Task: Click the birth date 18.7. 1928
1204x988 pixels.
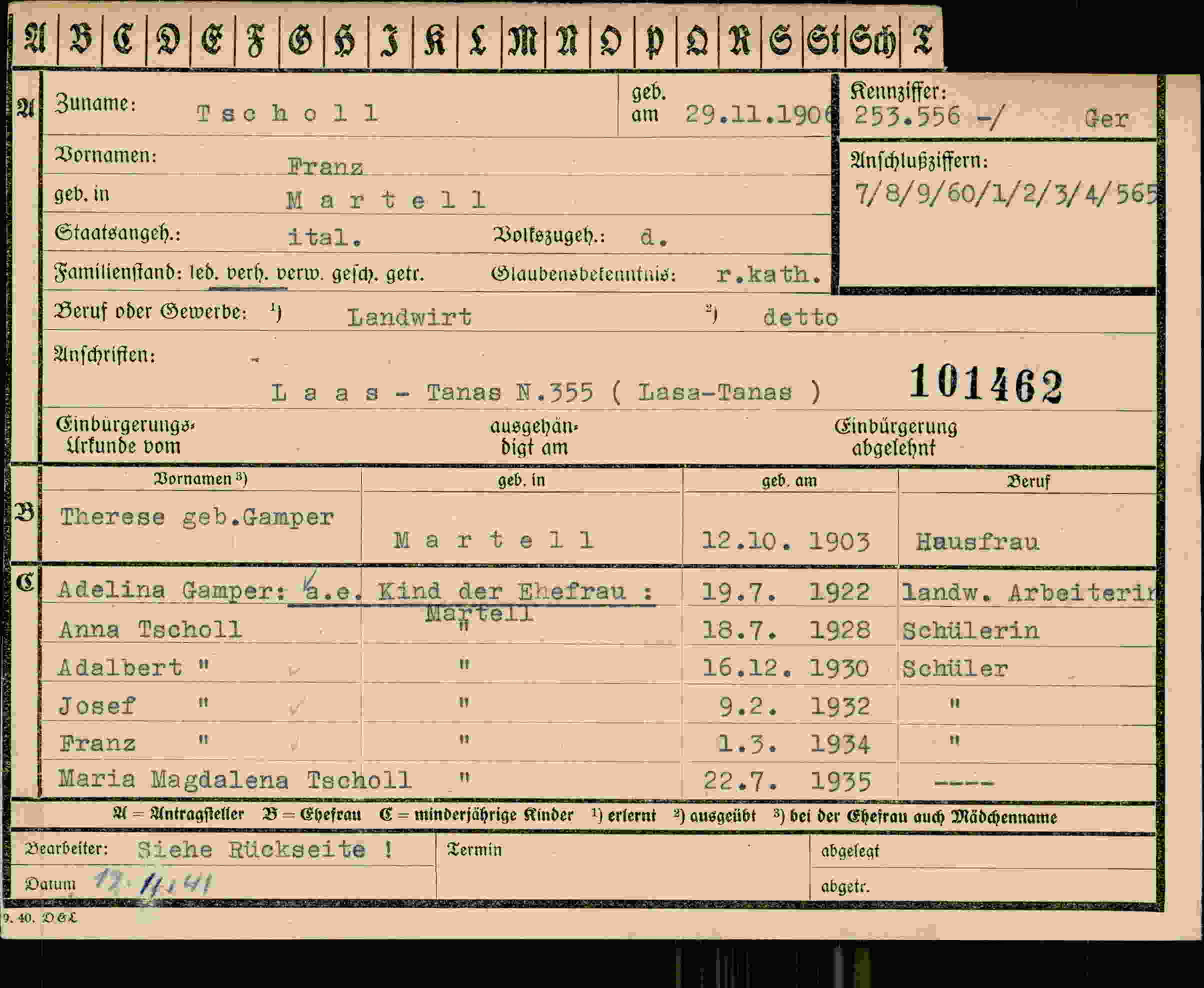Action: 786,630
